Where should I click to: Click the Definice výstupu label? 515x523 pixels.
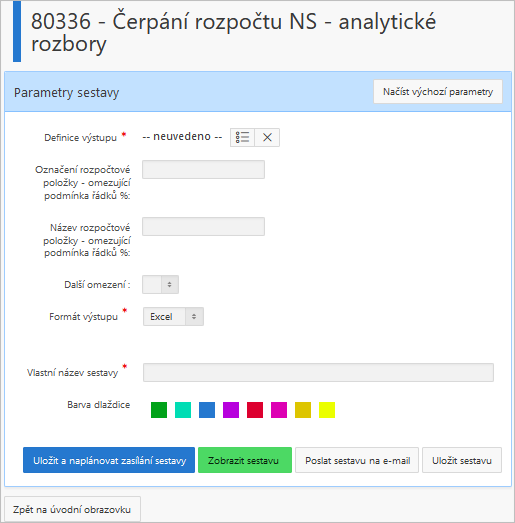tap(81, 138)
